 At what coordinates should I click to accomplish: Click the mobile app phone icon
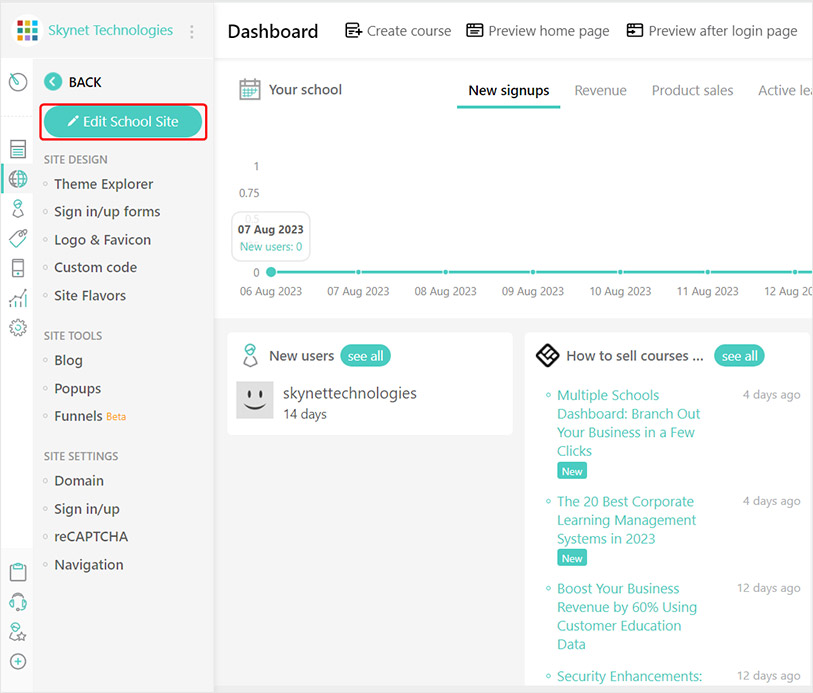17,268
